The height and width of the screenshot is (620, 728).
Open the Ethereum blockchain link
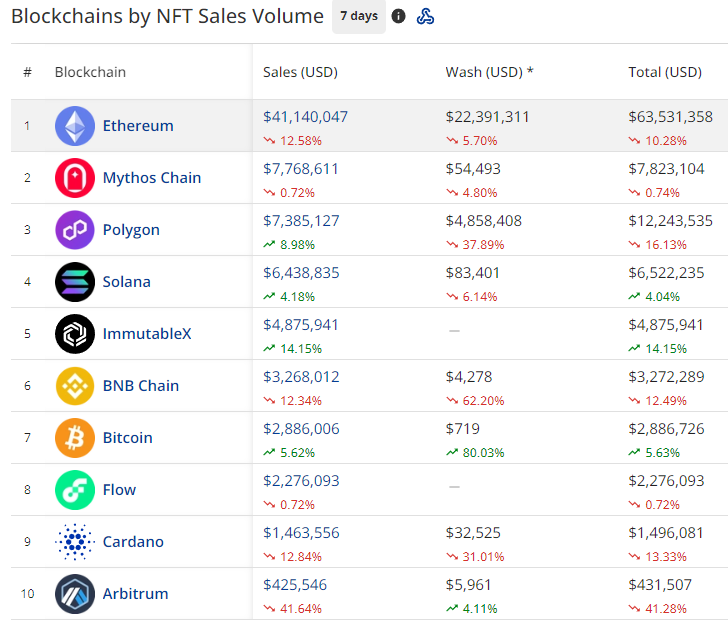point(138,126)
